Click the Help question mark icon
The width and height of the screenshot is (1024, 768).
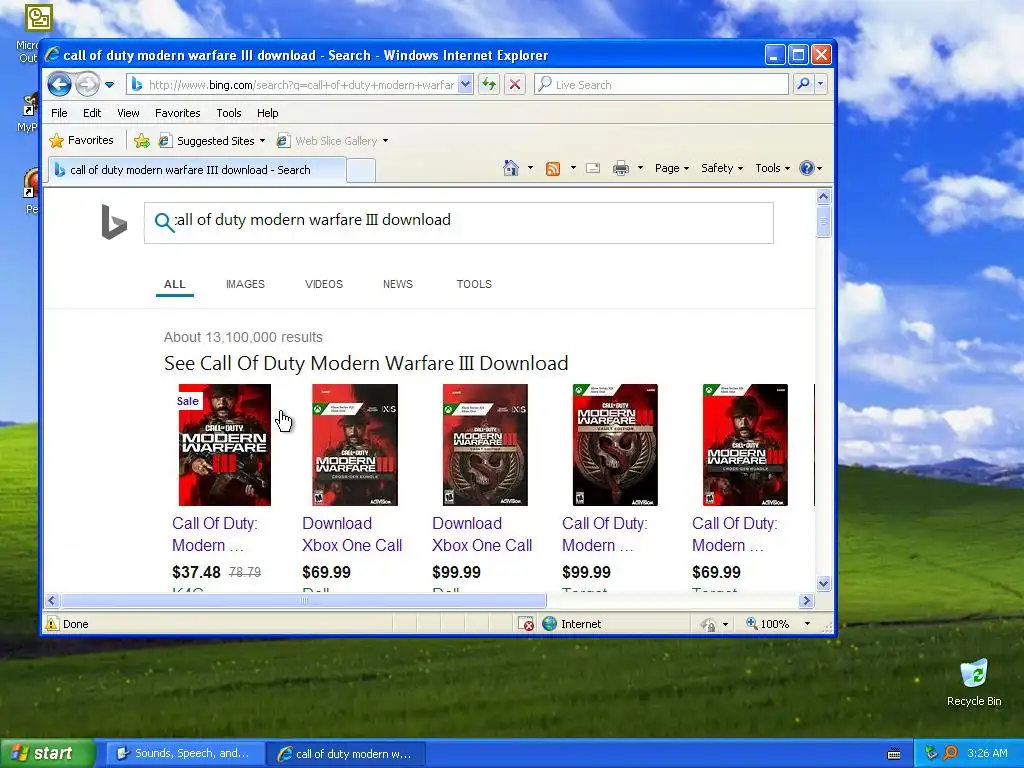(807, 168)
